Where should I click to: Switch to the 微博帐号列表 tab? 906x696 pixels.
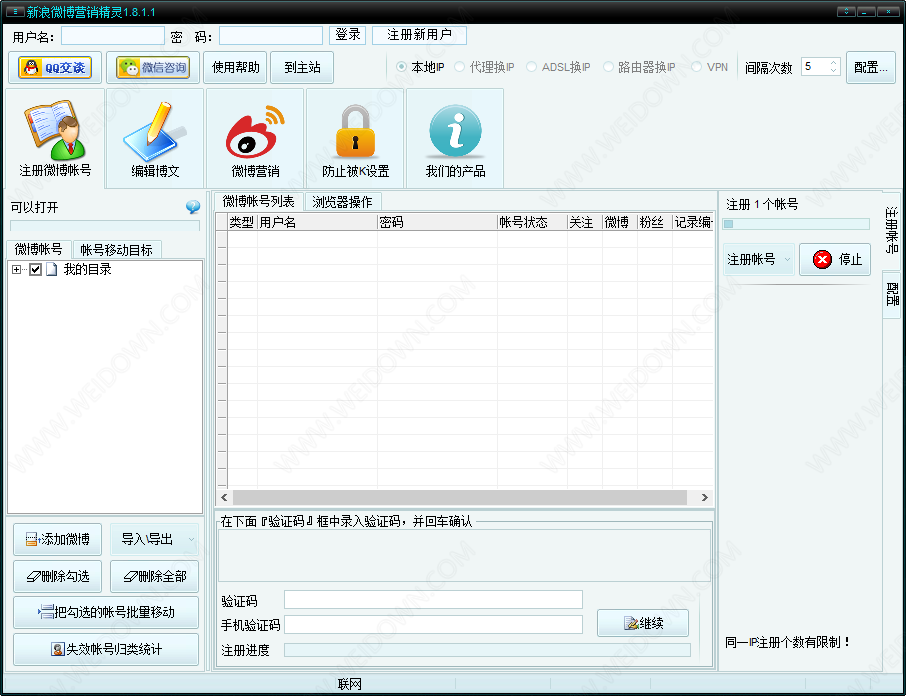coord(258,202)
